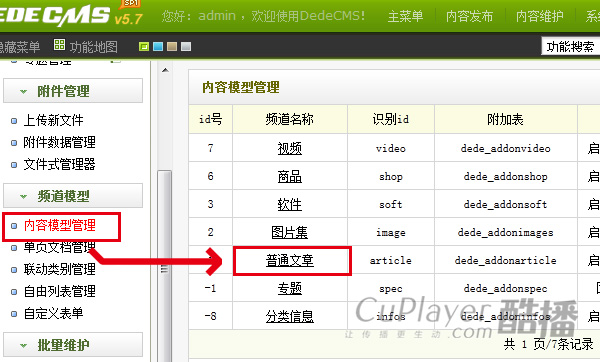This screenshot has width=600, height=362.
Task: Open 内容模型管理 in the sidebar
Action: 59,225
